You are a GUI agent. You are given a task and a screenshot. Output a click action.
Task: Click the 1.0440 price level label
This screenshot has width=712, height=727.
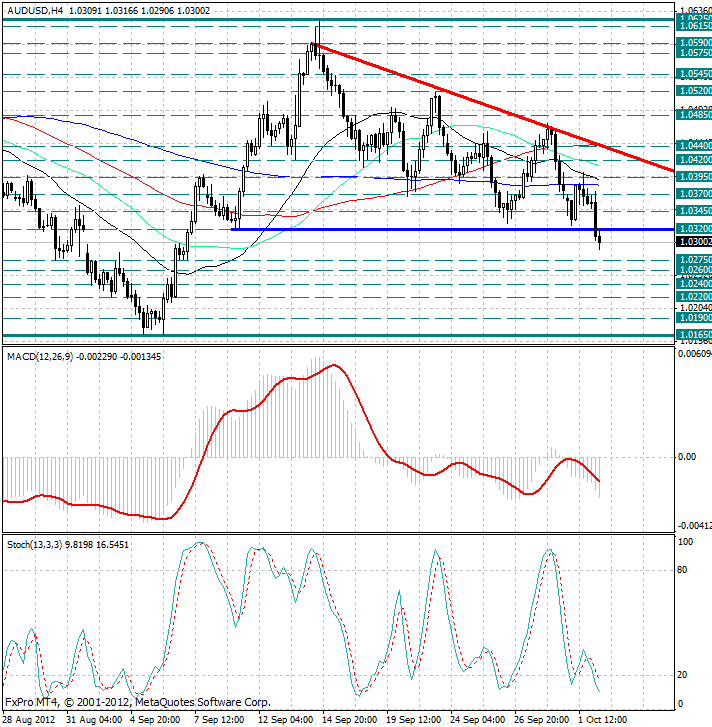coord(694,146)
